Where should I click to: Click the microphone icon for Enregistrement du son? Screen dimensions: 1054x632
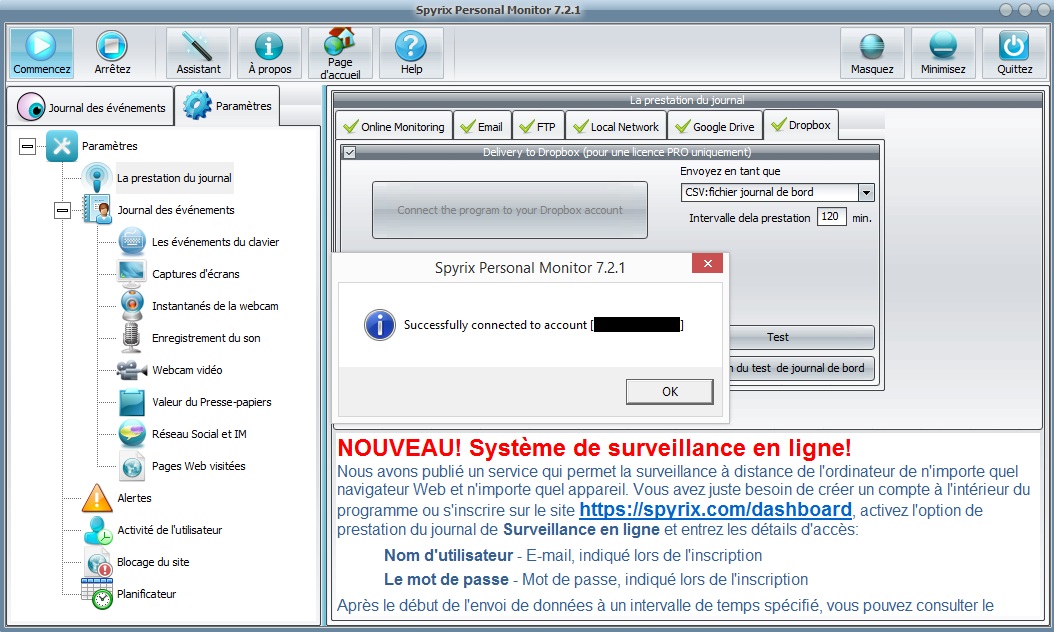(x=131, y=338)
